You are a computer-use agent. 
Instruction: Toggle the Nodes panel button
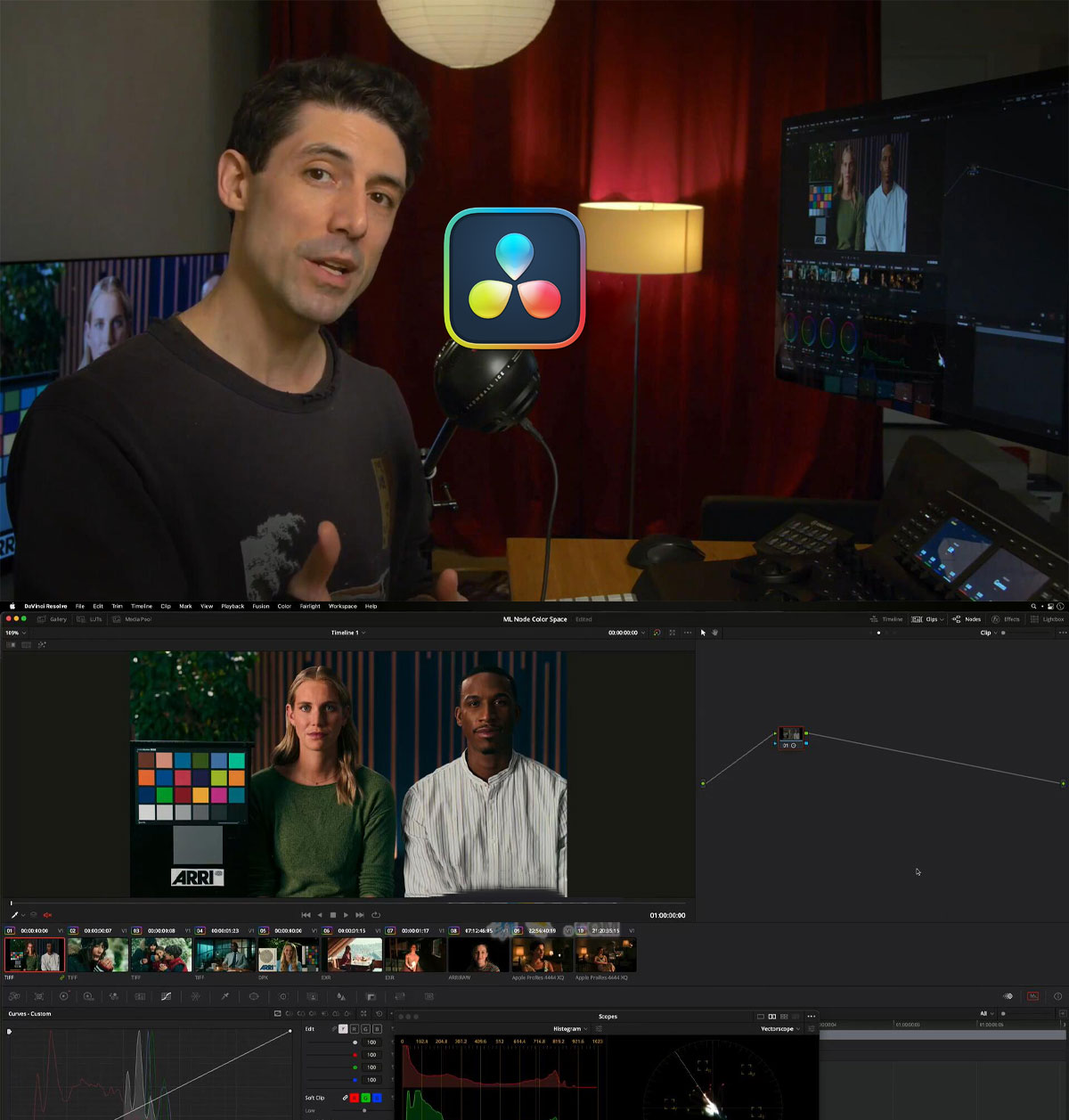967,619
